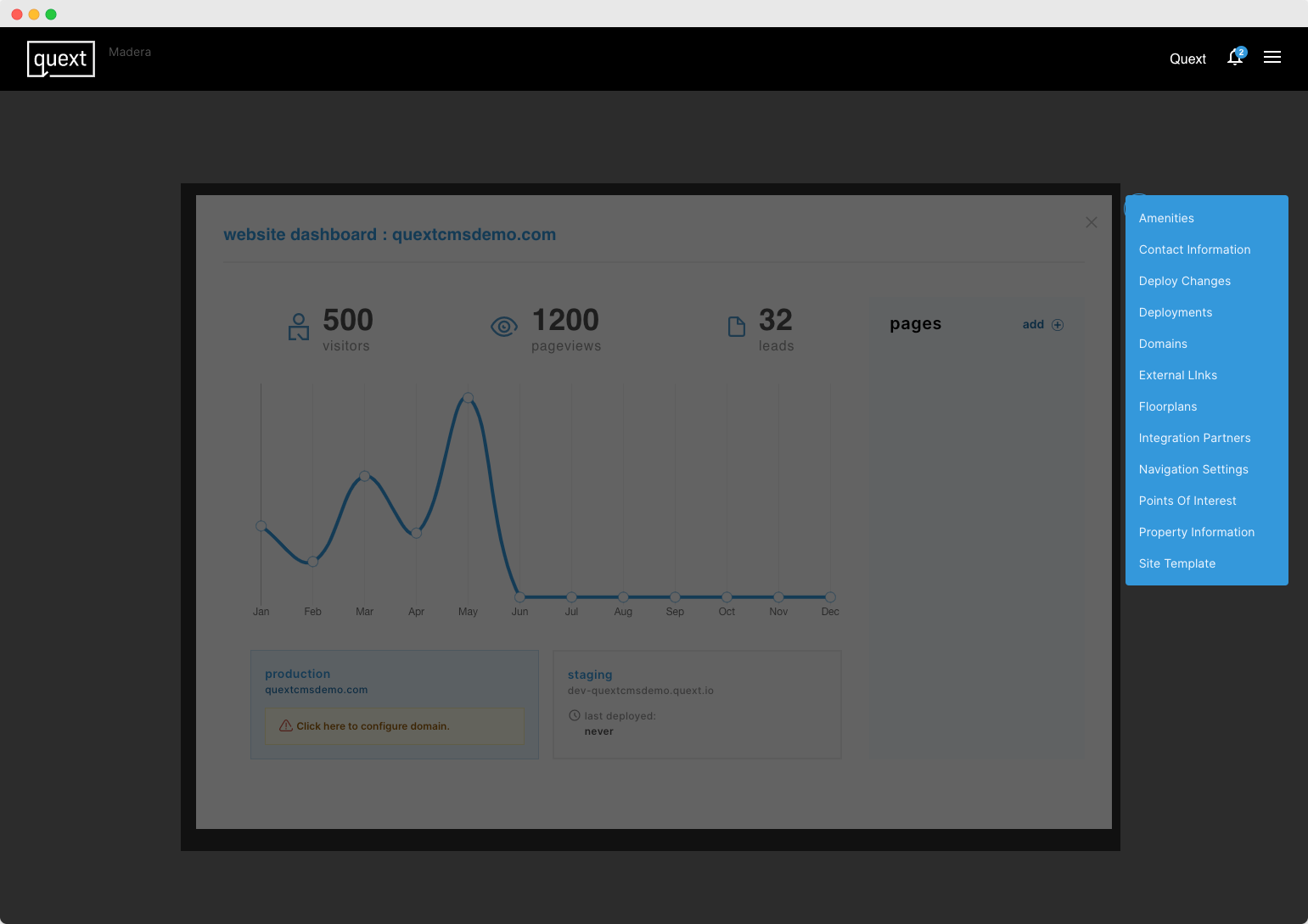This screenshot has width=1308, height=924.
Task: Click the website dashboard title
Action: pyautogui.click(x=390, y=235)
